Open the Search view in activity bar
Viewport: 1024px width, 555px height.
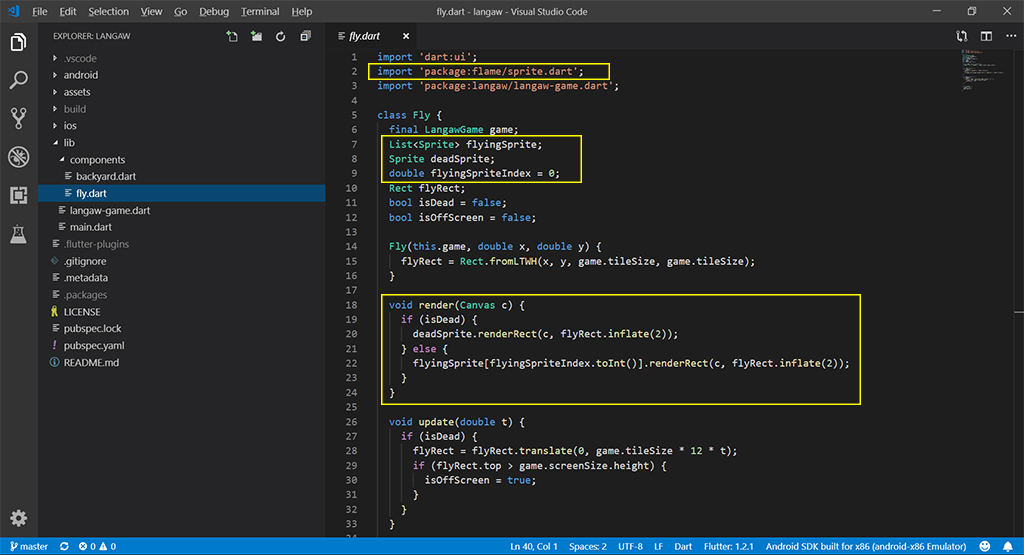(18, 81)
